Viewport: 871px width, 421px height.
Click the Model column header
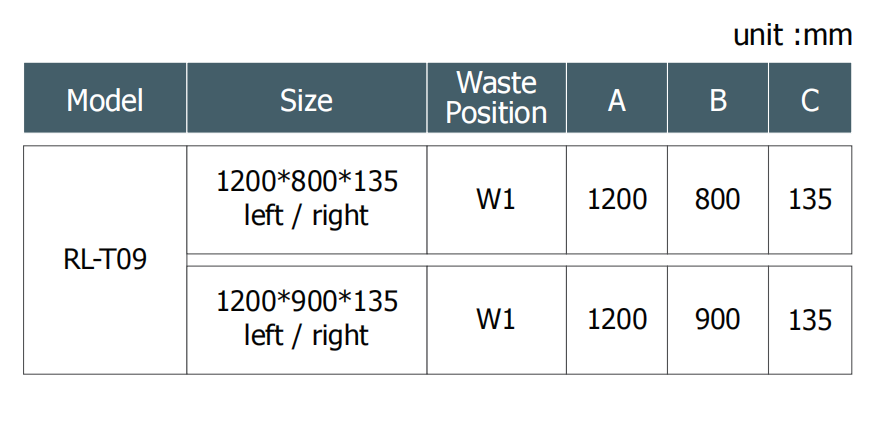[x=105, y=100]
